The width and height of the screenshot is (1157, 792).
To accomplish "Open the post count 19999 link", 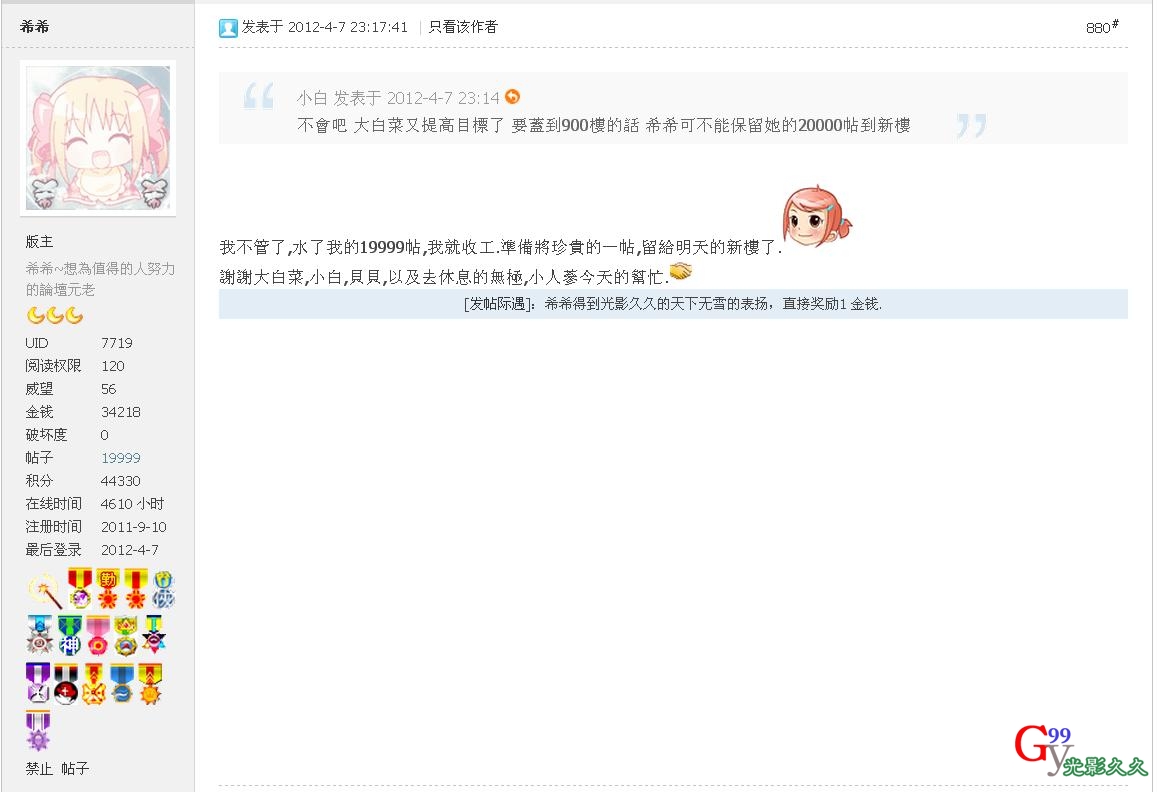I will click(120, 458).
